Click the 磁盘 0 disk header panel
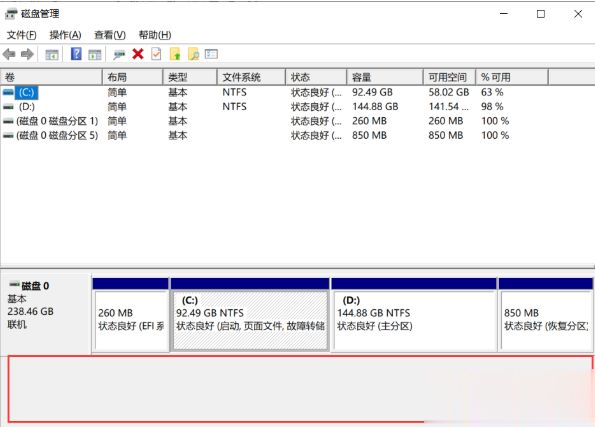 pyautogui.click(x=46, y=314)
